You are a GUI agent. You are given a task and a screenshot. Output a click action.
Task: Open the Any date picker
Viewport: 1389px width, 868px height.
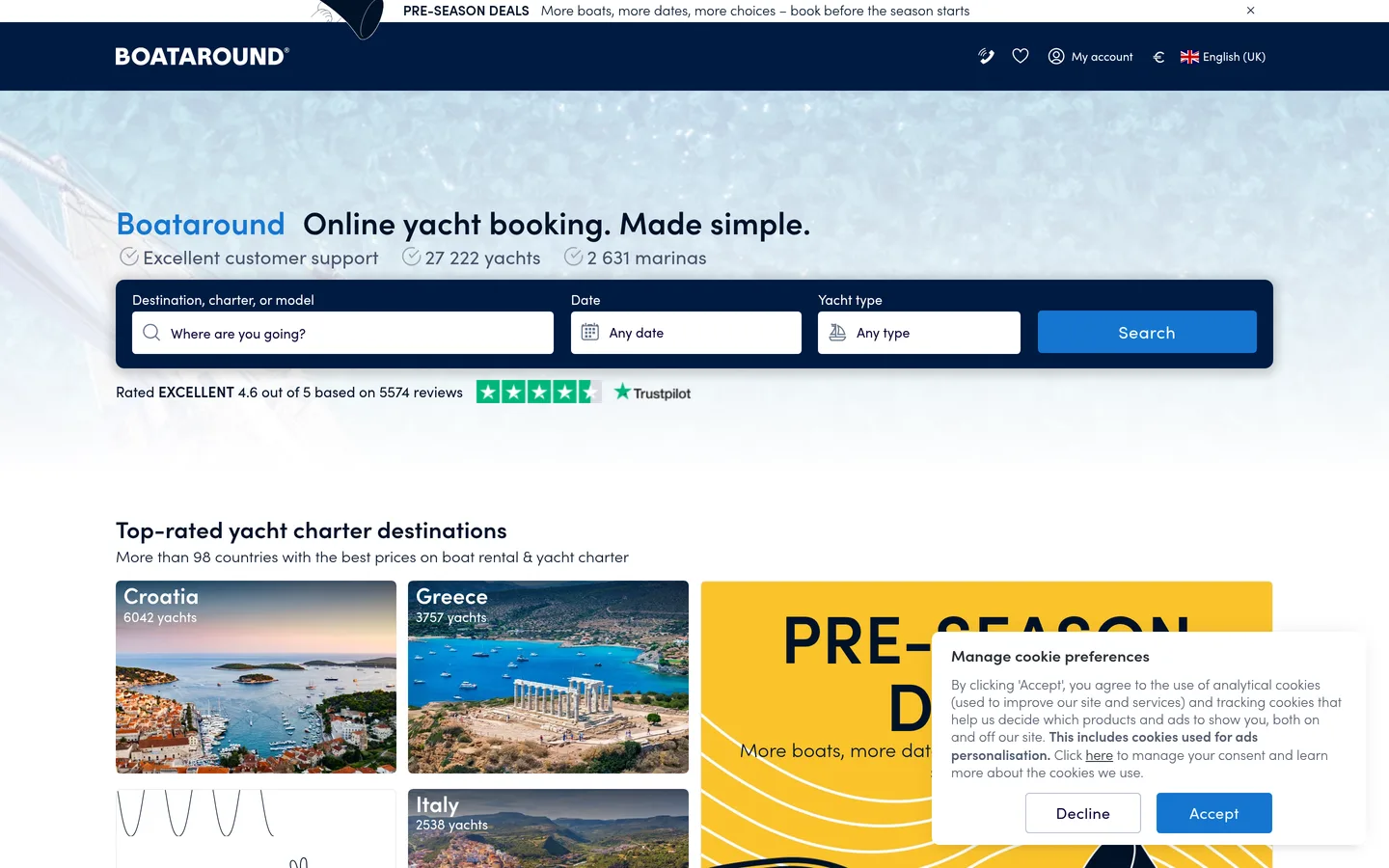686,333
